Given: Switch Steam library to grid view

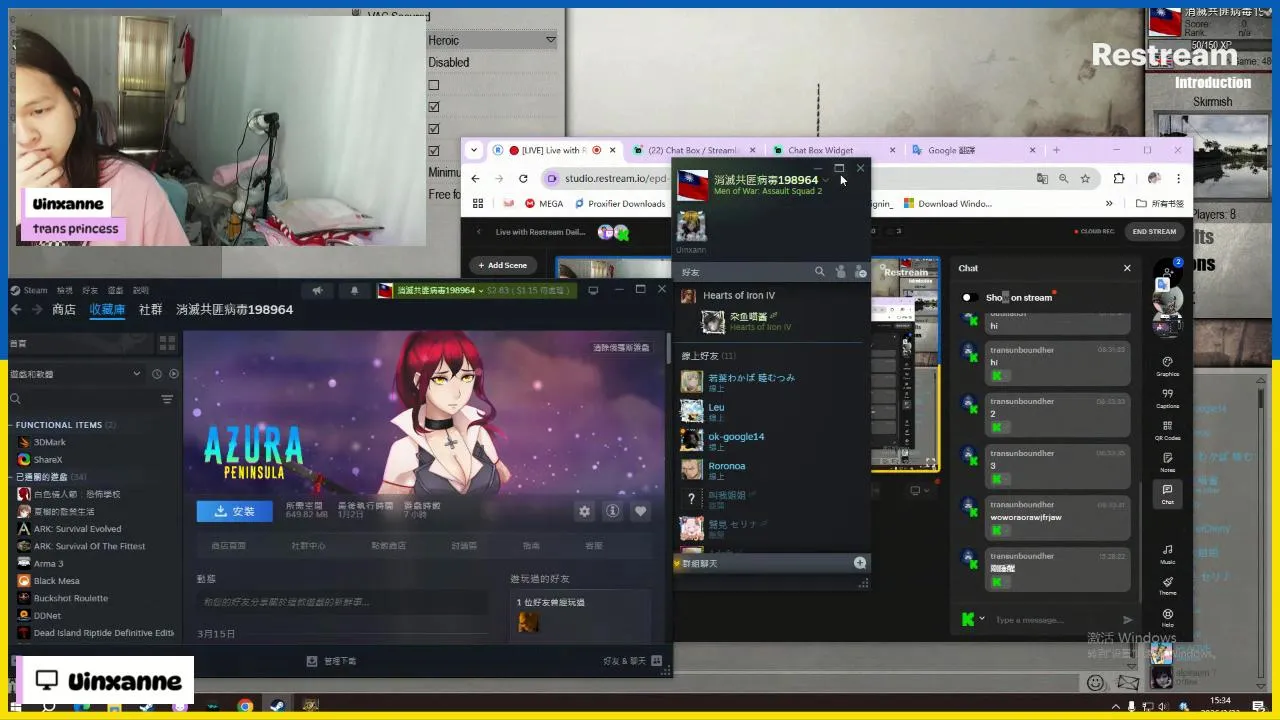Looking at the screenshot, I should pos(167,343).
